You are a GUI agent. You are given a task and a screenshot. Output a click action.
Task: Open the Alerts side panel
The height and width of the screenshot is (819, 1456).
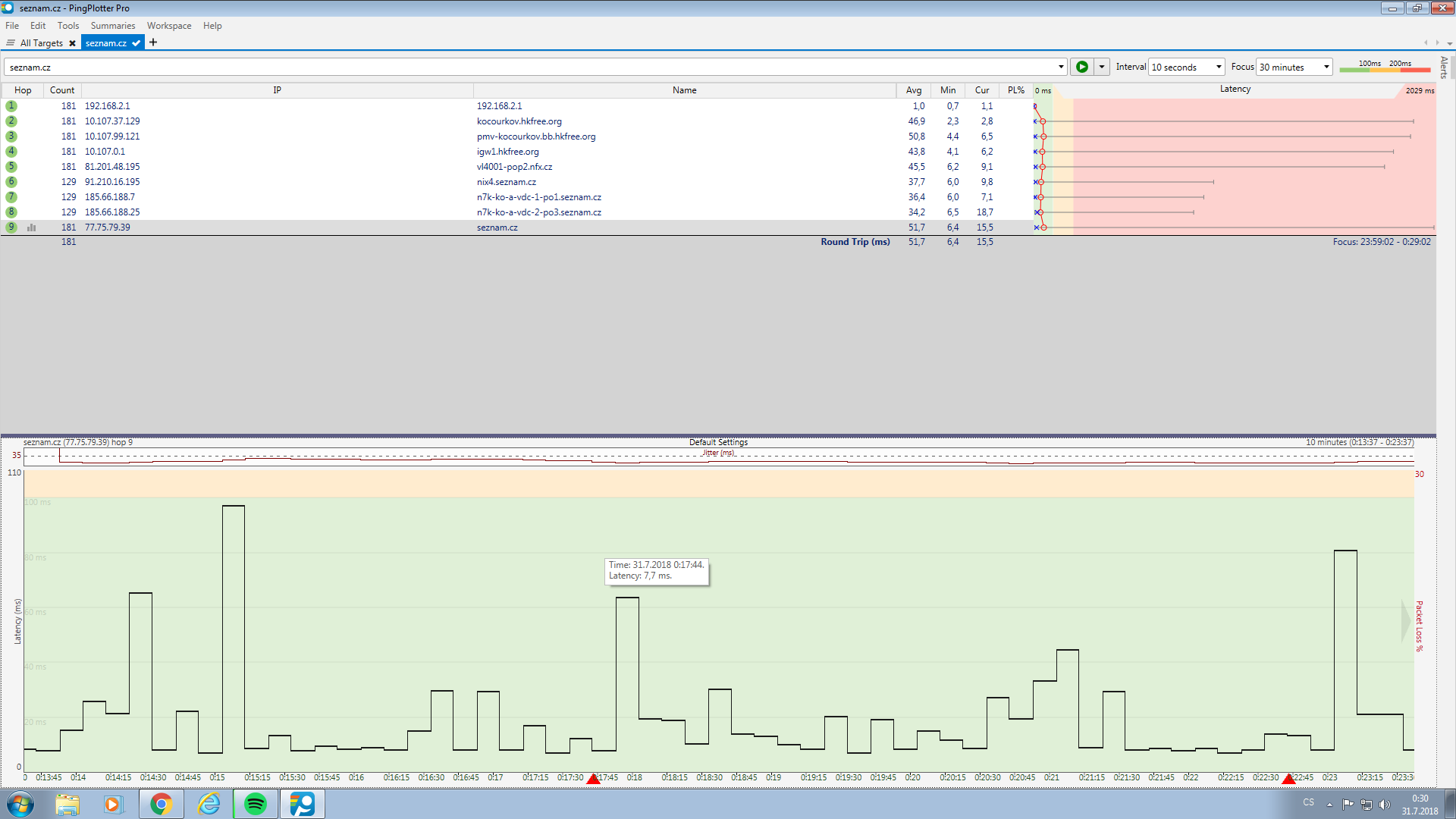pyautogui.click(x=1444, y=67)
